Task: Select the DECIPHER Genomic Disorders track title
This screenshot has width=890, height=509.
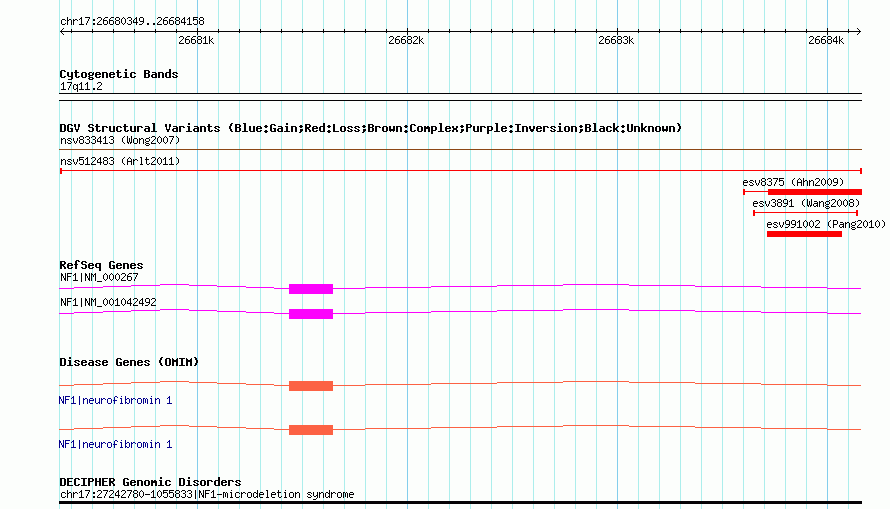Action: click(150, 482)
